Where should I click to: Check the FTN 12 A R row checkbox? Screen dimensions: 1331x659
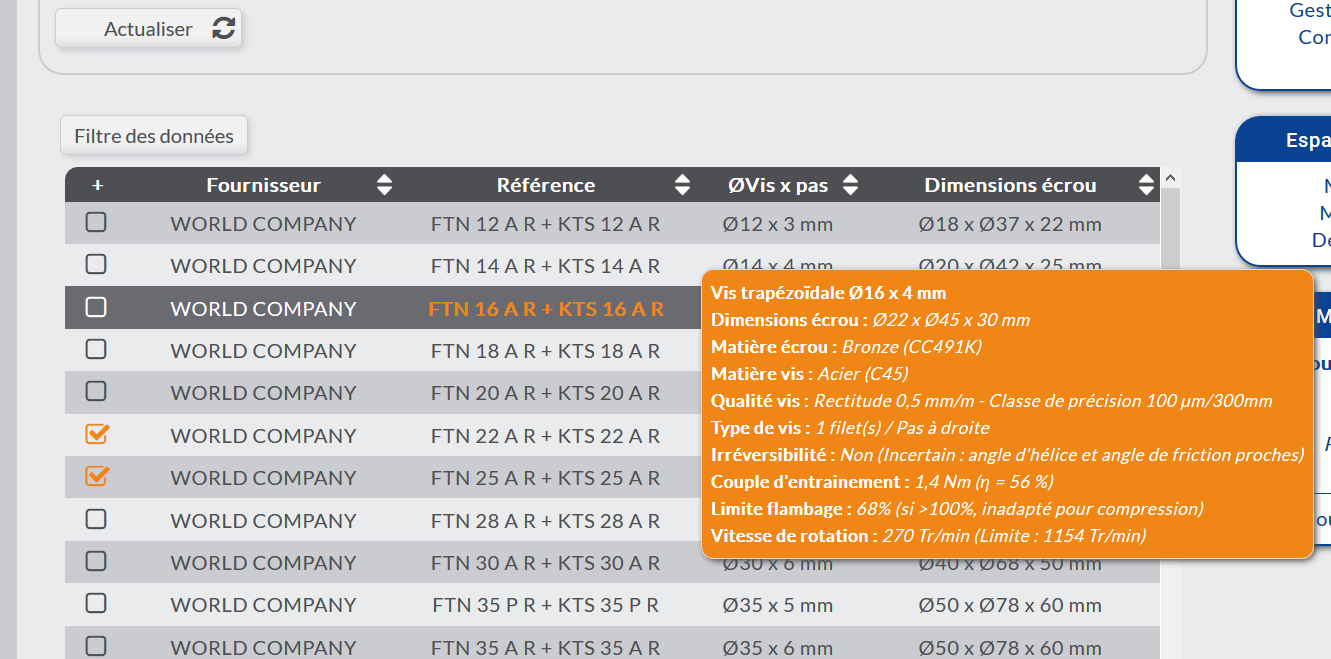click(x=96, y=222)
